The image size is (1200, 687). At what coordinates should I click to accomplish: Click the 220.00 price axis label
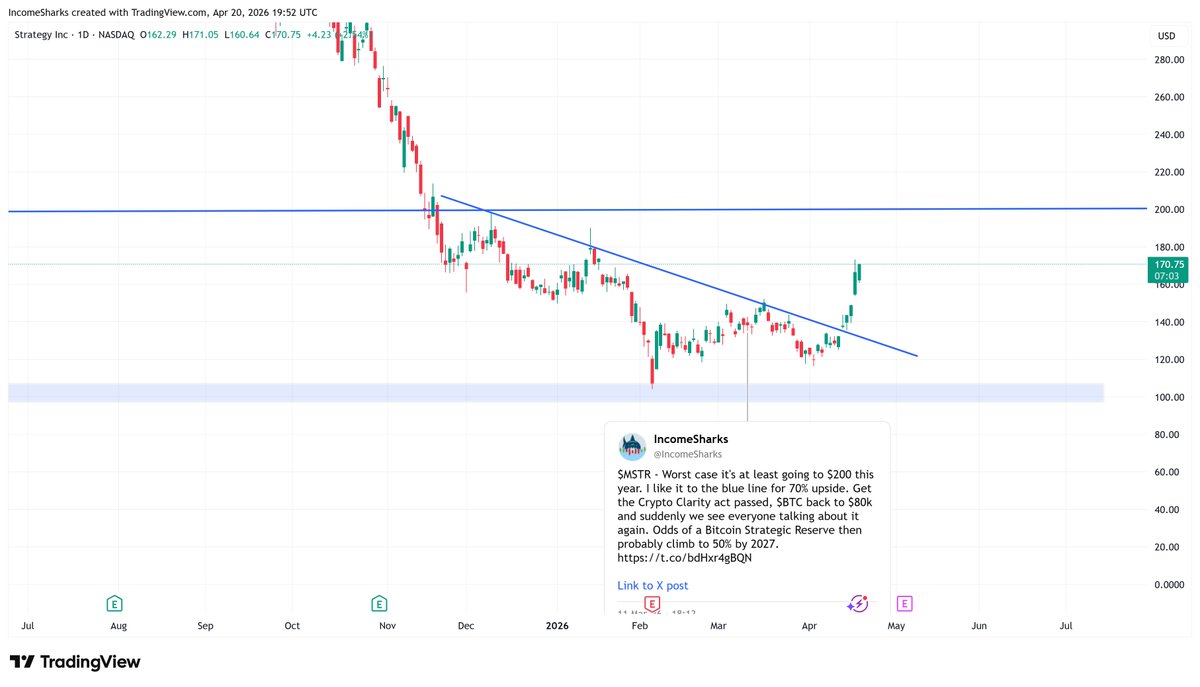[1169, 173]
